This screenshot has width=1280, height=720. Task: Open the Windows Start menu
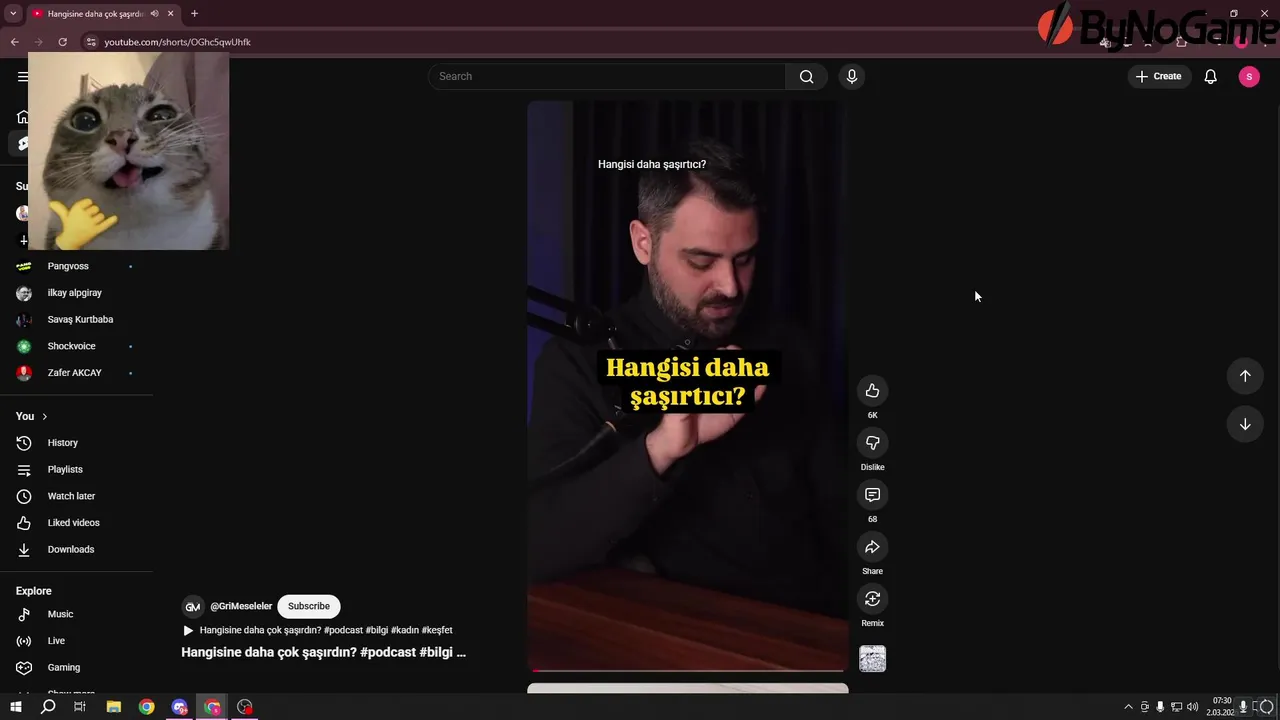[x=15, y=707]
